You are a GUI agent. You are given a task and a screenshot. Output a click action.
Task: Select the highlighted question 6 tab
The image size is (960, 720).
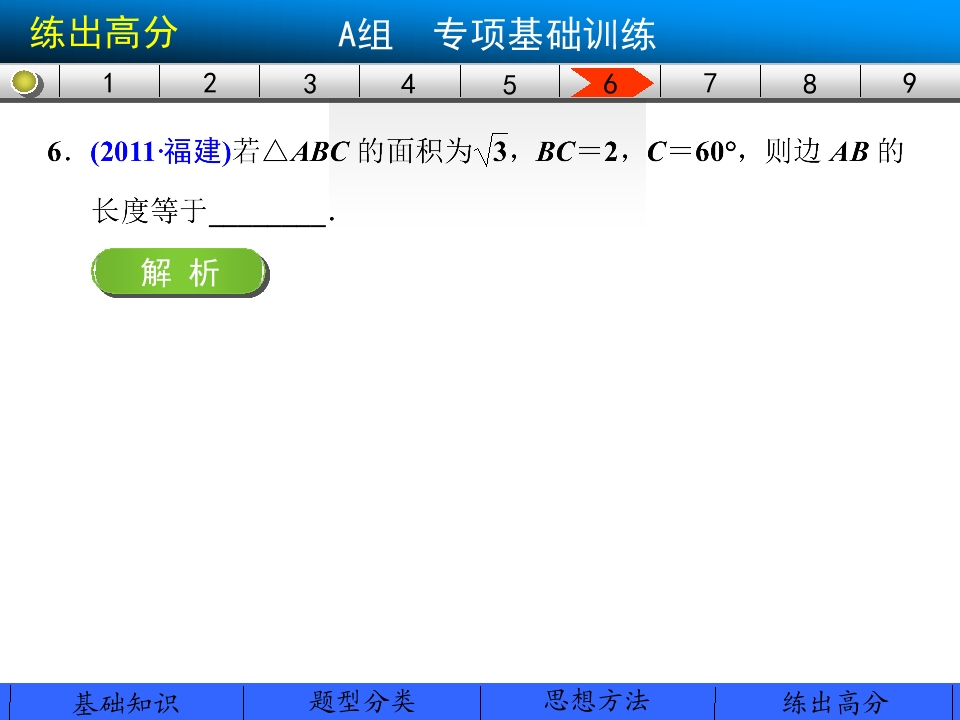click(x=611, y=83)
